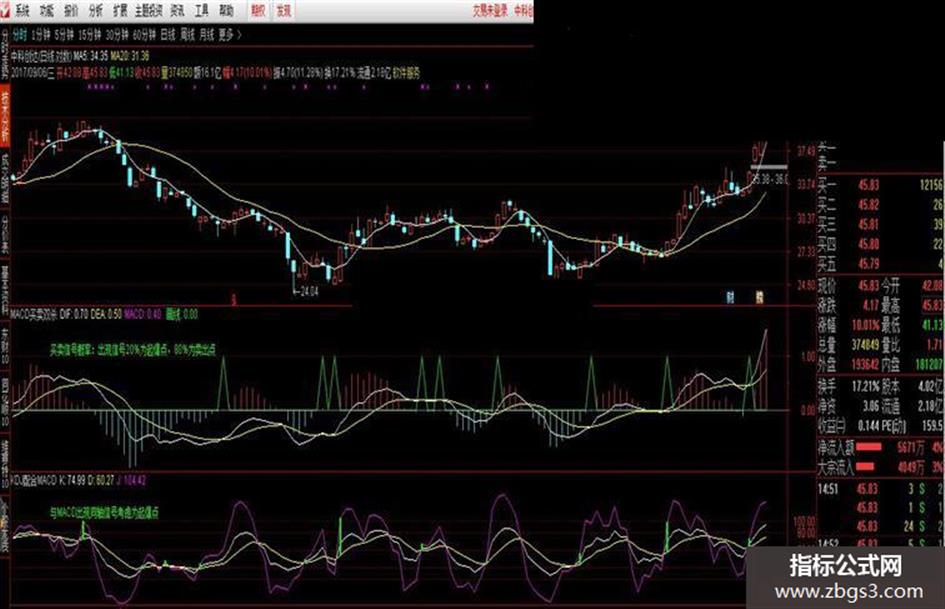
Task: Open the 资讯 menu
Action: point(177,11)
